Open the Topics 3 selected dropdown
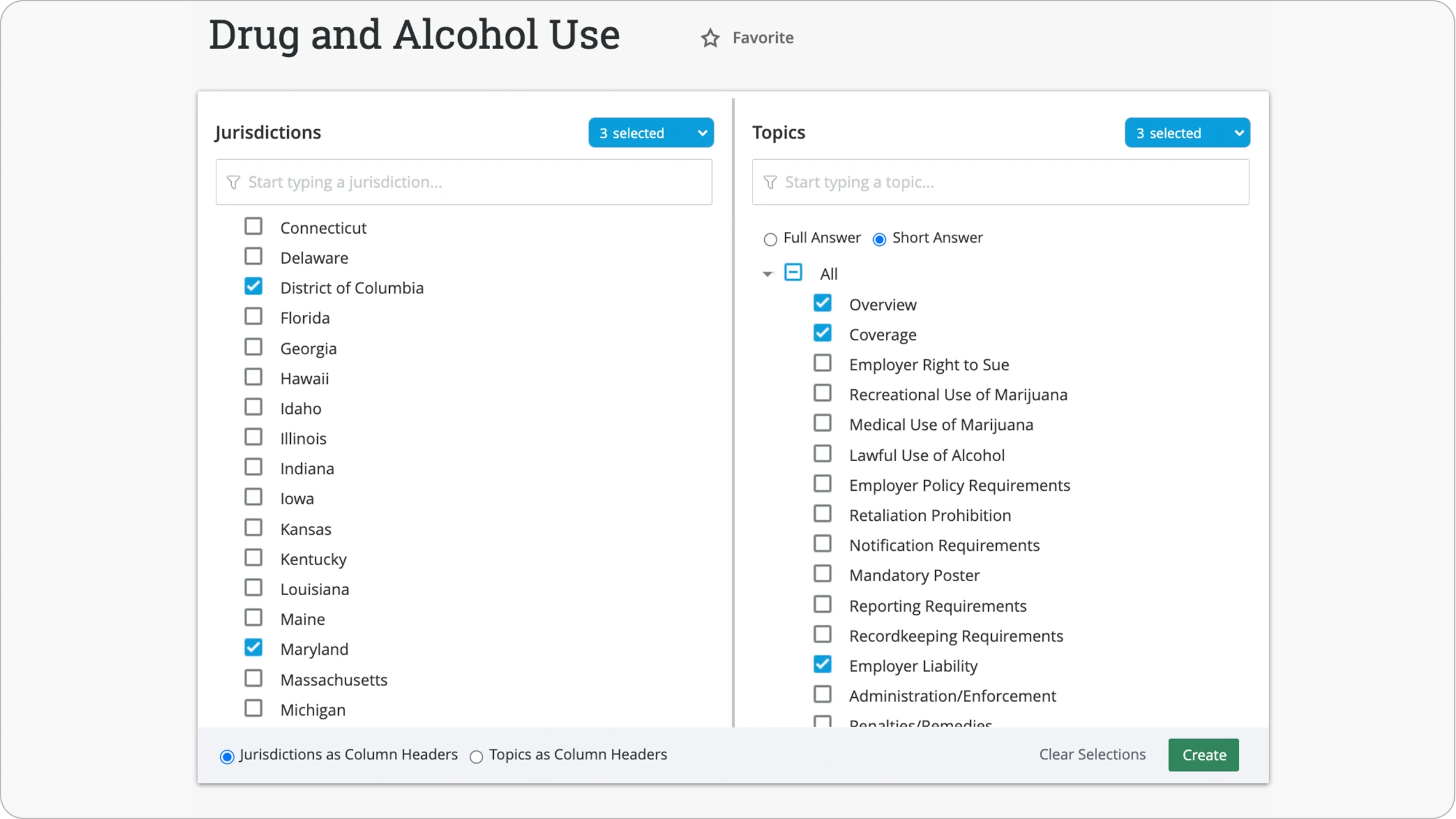 coord(1187,132)
